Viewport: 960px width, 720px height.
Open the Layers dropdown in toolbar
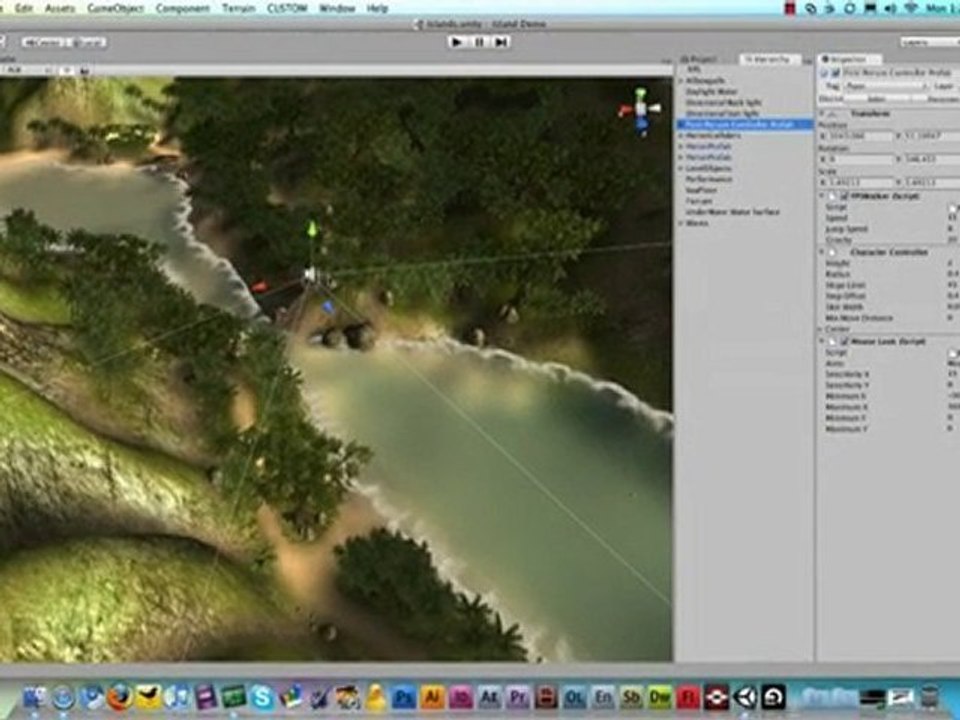click(x=929, y=42)
